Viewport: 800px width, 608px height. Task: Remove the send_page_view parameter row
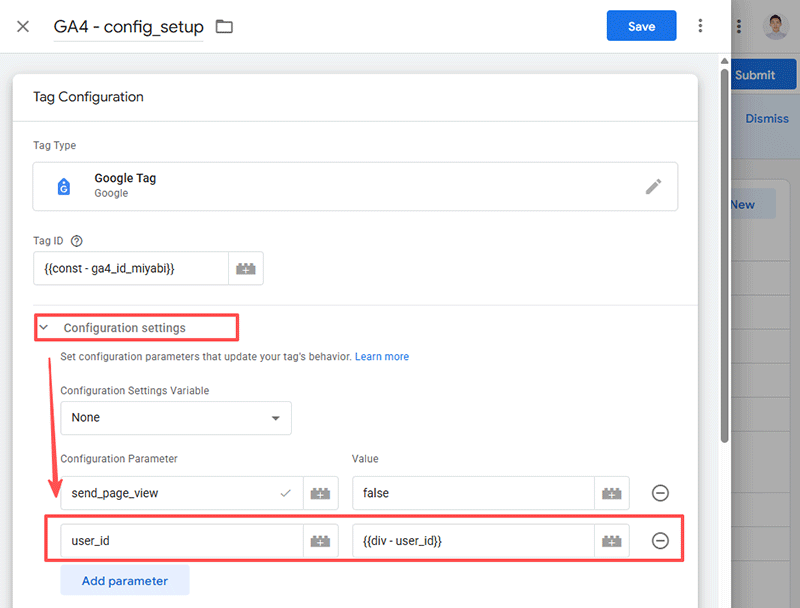[660, 493]
